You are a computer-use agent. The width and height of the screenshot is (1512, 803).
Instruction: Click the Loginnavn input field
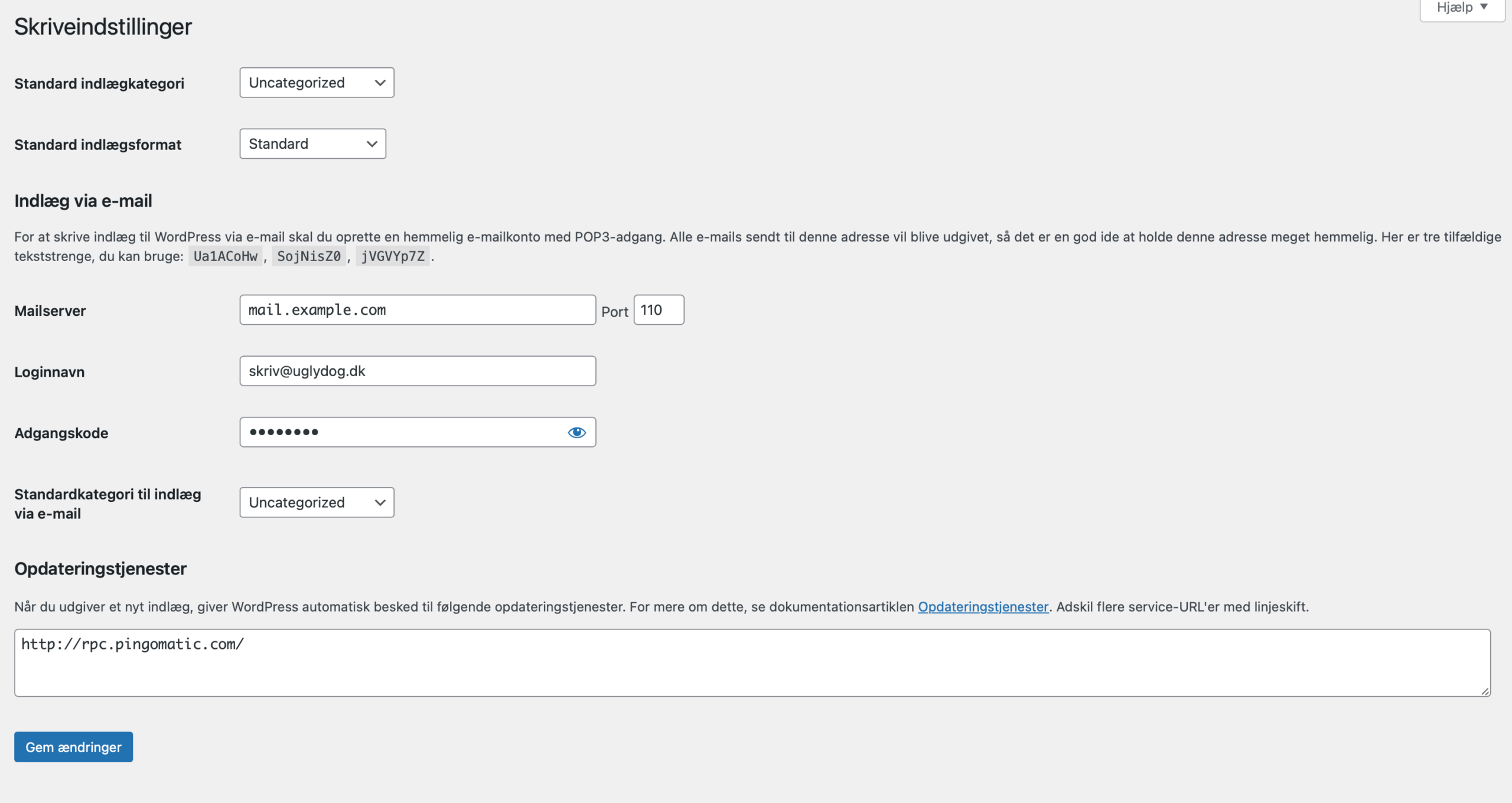pyautogui.click(x=418, y=371)
